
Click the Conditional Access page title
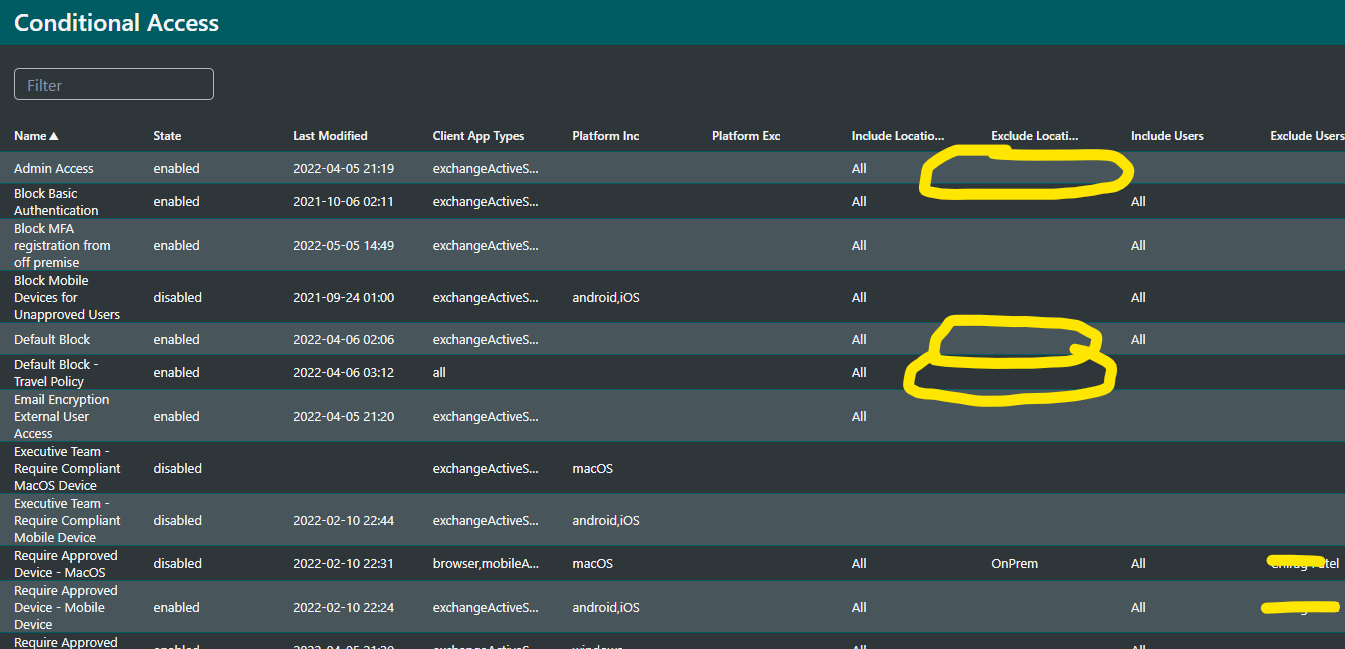pyautogui.click(x=116, y=22)
